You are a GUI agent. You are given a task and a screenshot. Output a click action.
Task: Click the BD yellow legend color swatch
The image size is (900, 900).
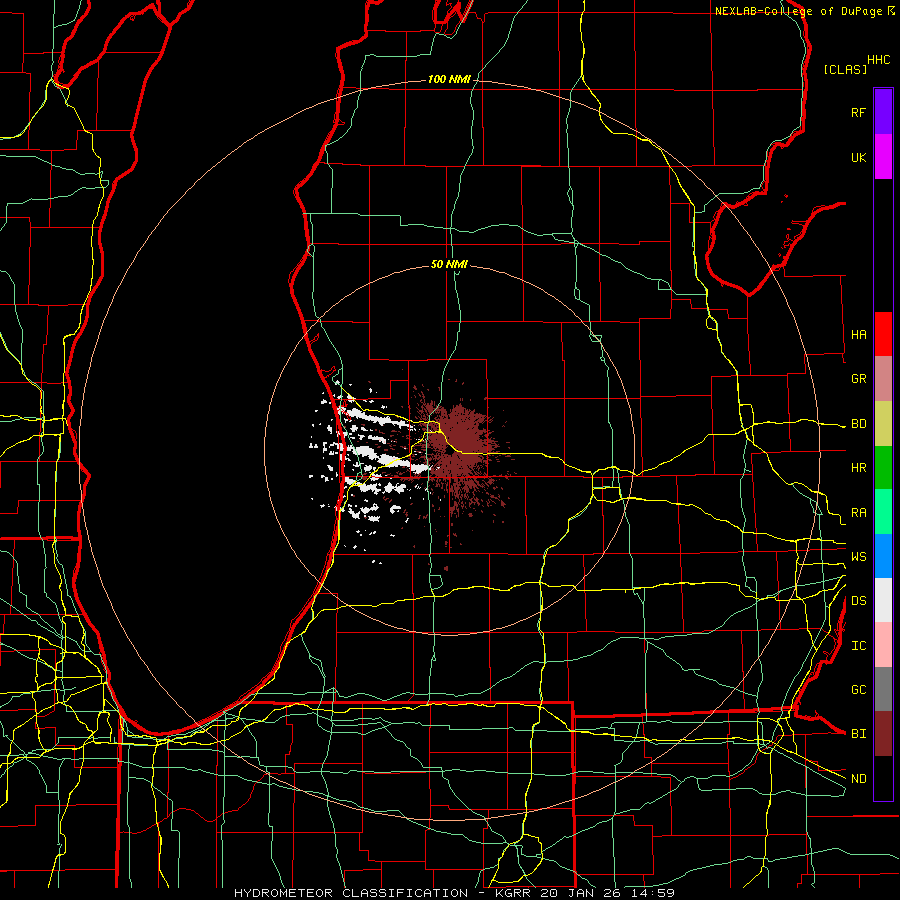point(883,424)
